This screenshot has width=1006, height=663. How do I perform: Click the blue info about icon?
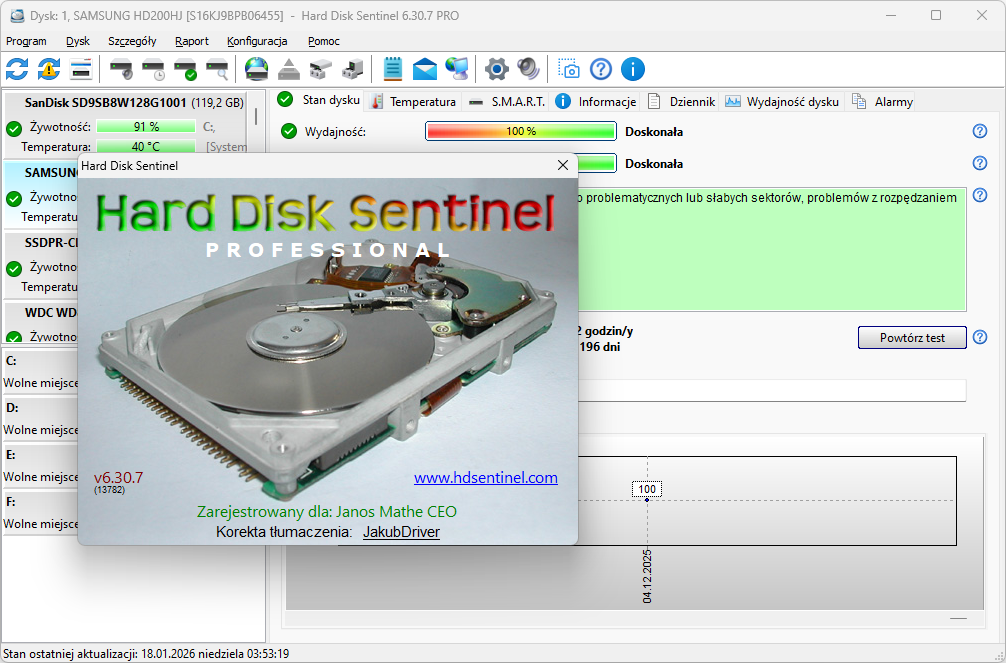(633, 69)
